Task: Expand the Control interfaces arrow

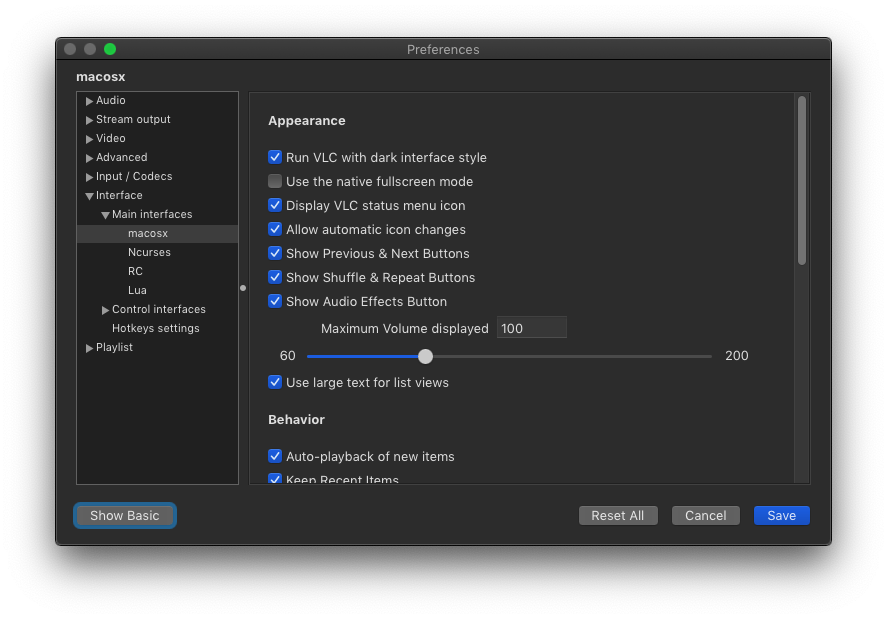Action: [105, 310]
